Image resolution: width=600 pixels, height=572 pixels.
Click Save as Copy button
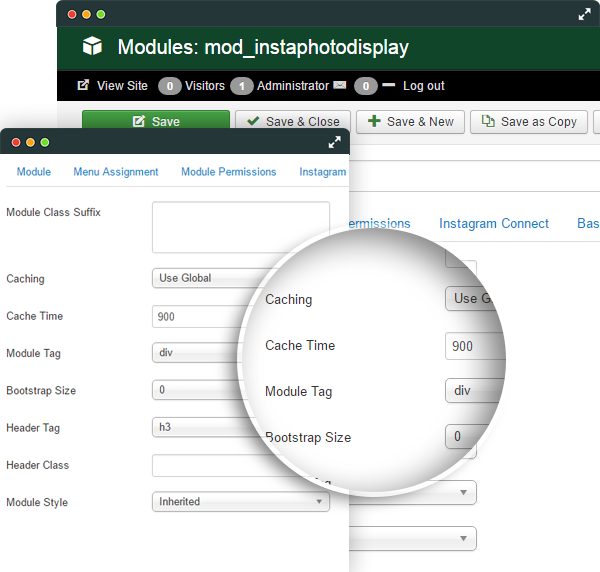(528, 122)
